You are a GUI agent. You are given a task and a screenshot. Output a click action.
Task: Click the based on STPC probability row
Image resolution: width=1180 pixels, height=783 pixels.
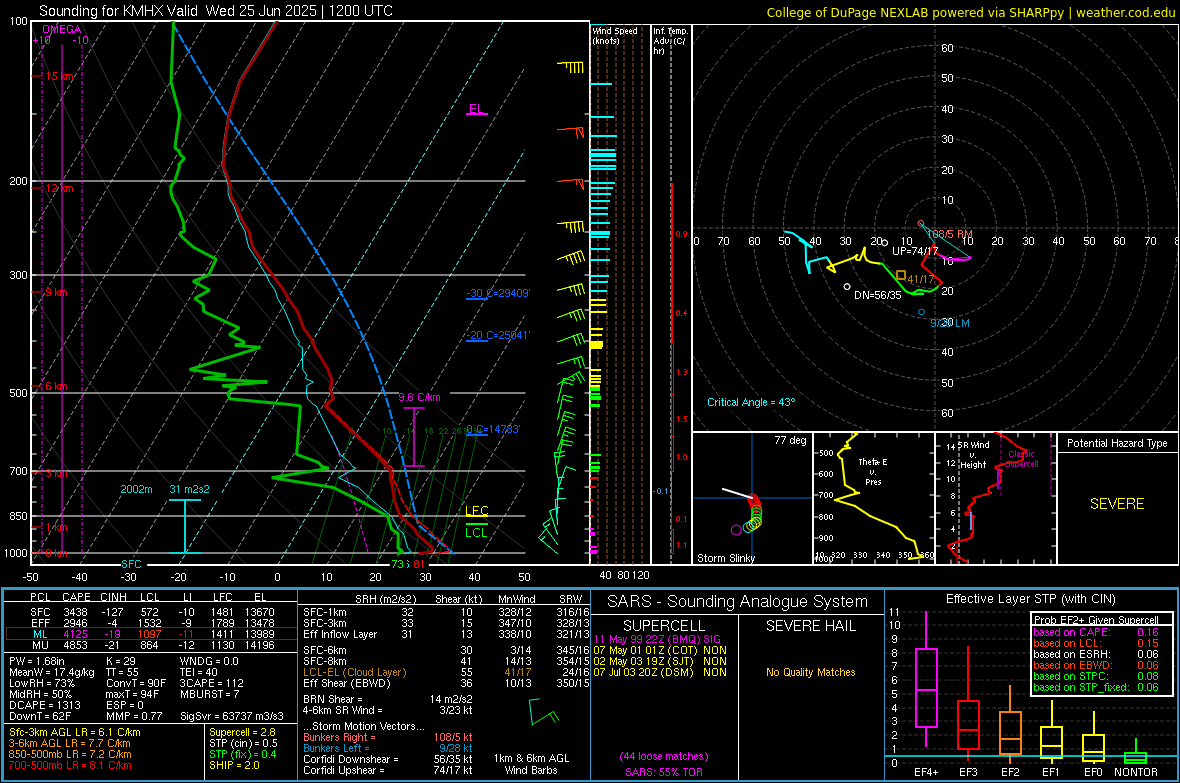click(x=1096, y=676)
